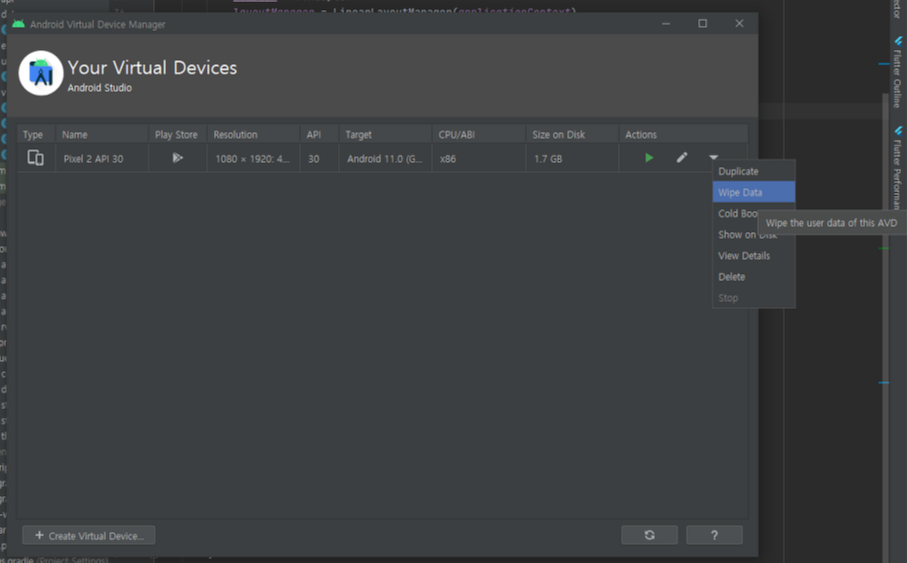Close the Android Virtual Device Manager window
Image resolution: width=907 pixels, height=563 pixels.
(x=739, y=23)
